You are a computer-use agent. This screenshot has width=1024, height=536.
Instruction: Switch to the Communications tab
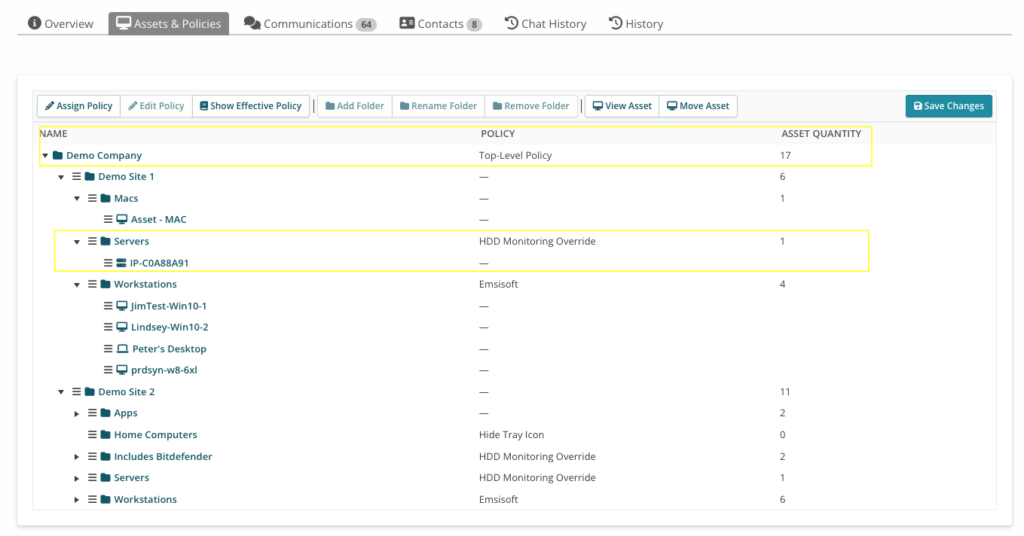tap(310, 23)
